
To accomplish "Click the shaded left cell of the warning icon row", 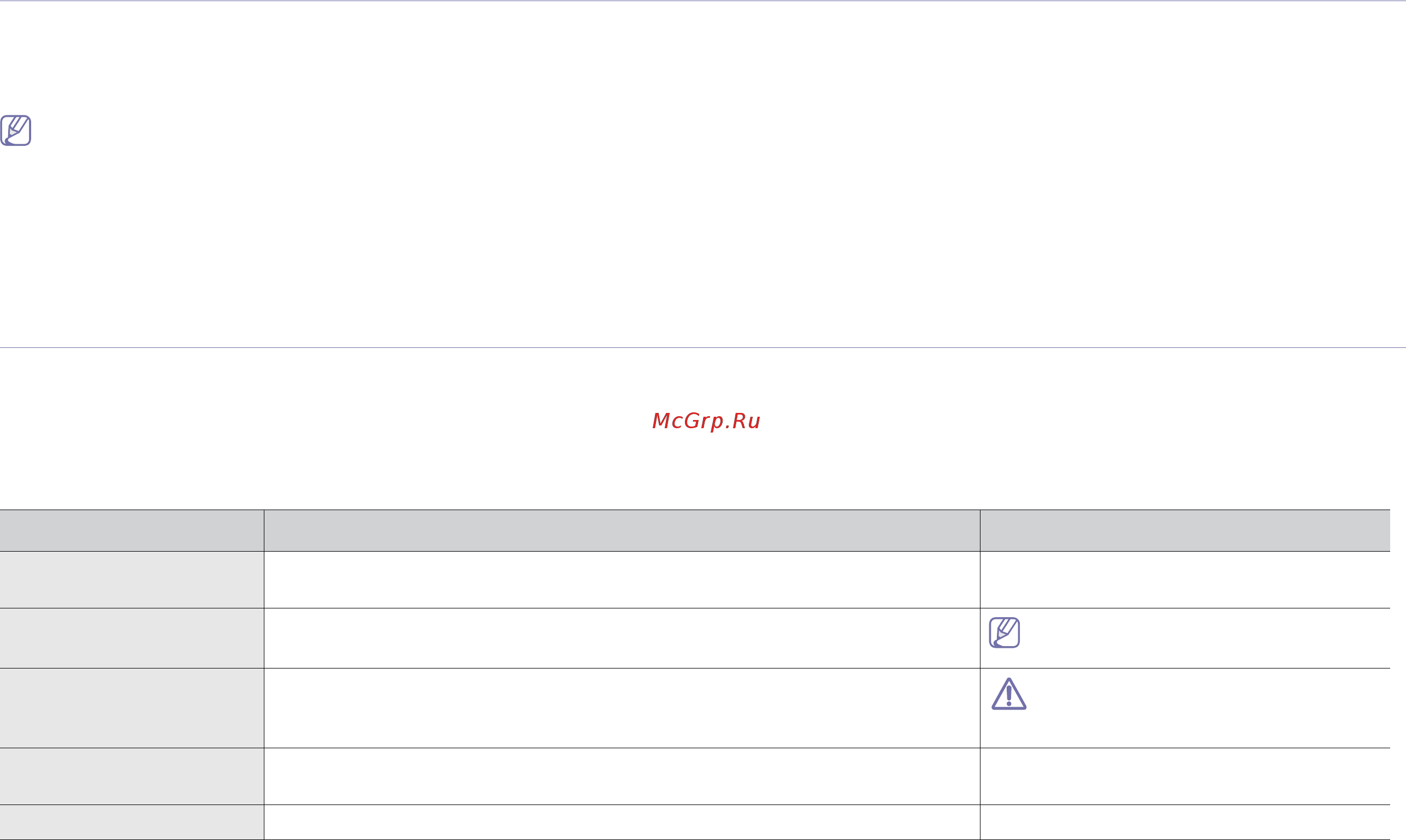I will tap(132, 708).
